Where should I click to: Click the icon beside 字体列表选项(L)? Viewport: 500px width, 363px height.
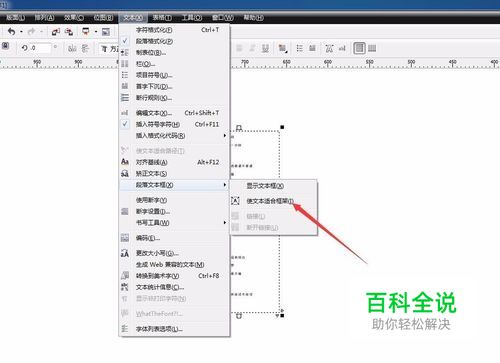[x=125, y=329]
